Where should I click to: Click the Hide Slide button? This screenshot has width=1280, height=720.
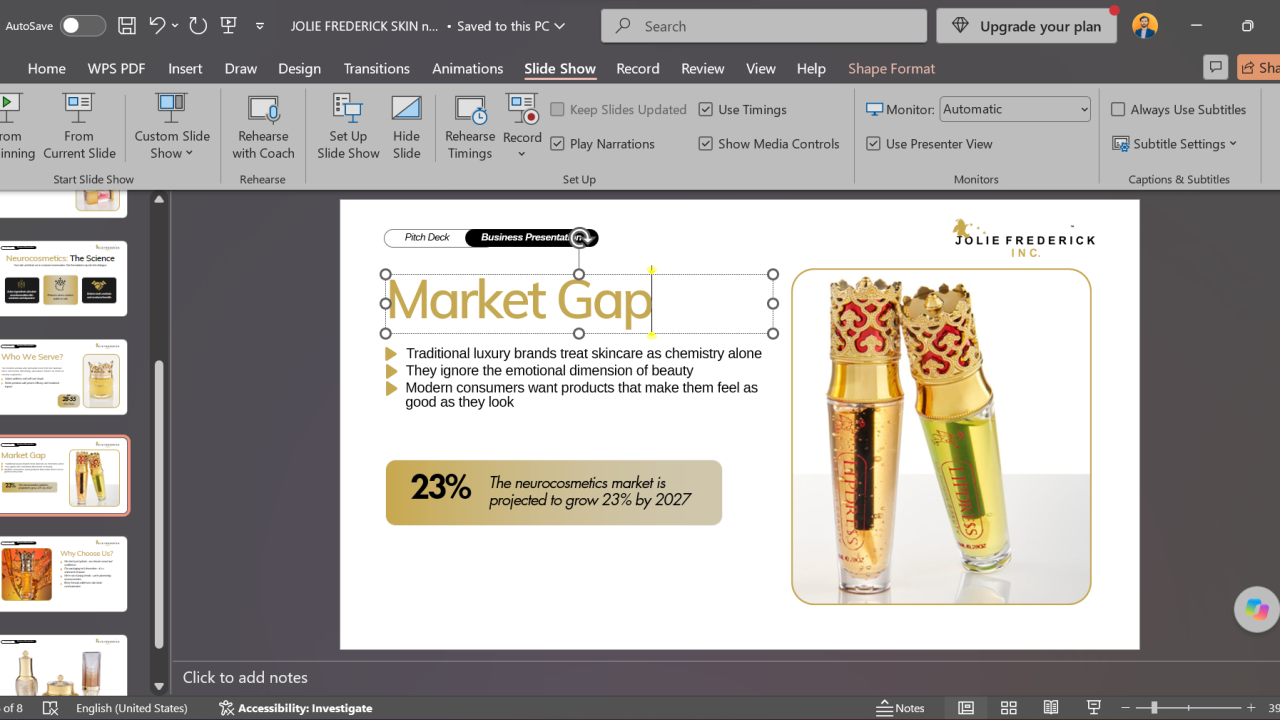click(x=406, y=127)
